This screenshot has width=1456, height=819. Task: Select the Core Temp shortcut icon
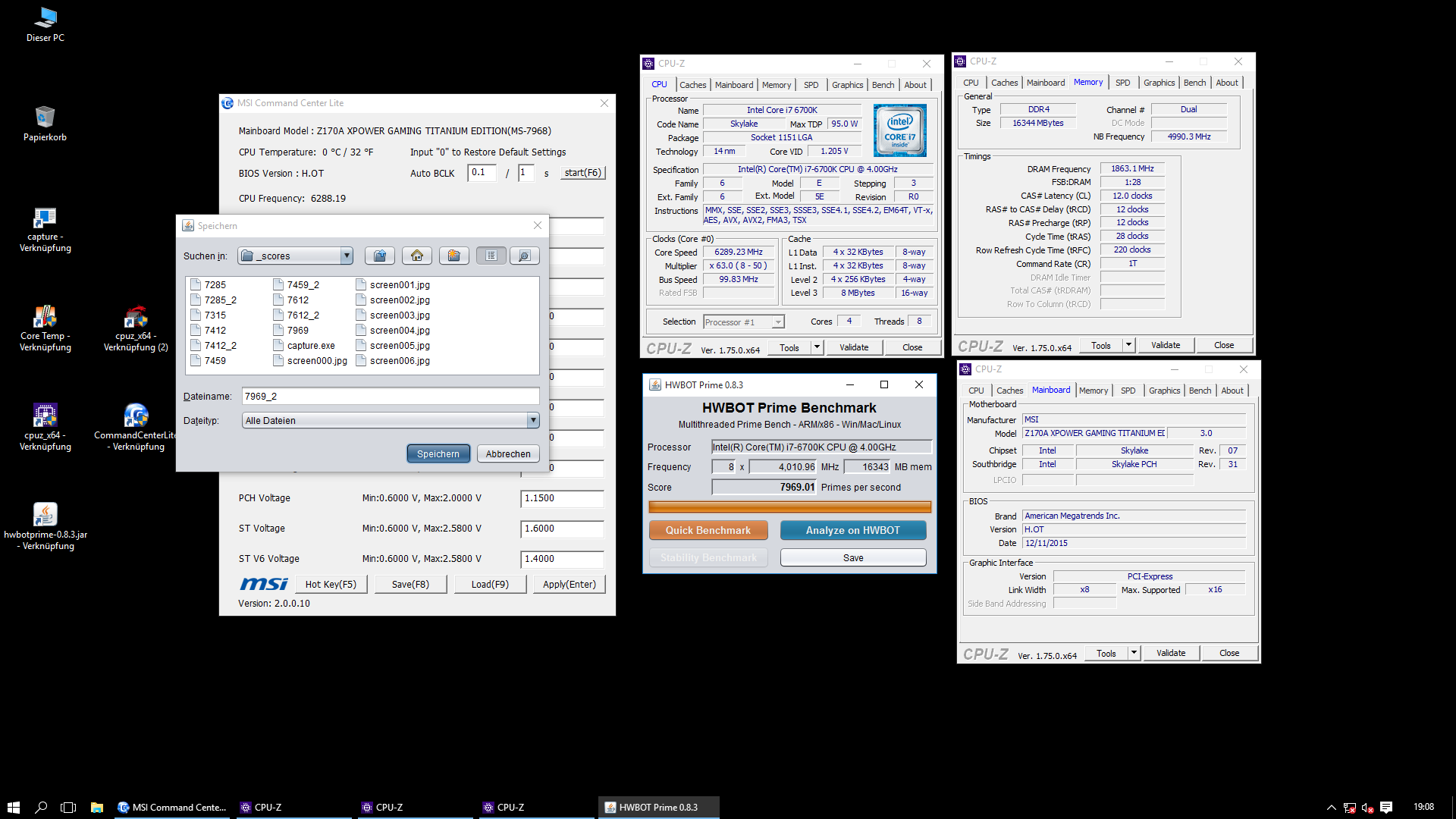45,328
